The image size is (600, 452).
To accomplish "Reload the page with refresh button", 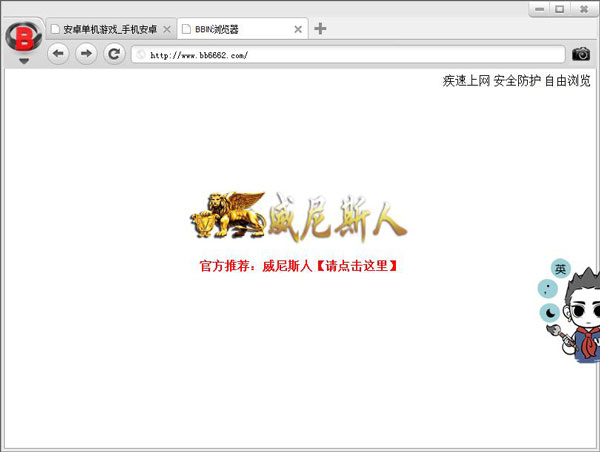I will click(114, 54).
